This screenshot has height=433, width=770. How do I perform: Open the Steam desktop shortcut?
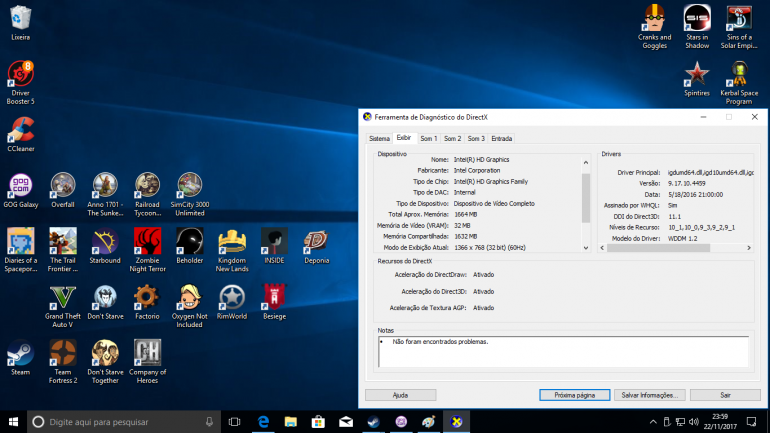(x=20, y=353)
